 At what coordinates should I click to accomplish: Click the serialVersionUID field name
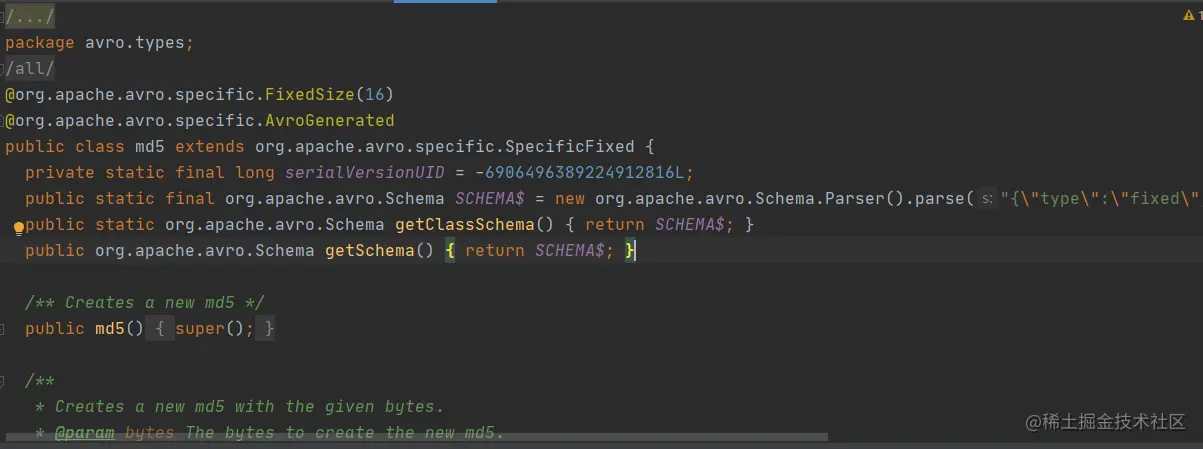[x=365, y=173]
